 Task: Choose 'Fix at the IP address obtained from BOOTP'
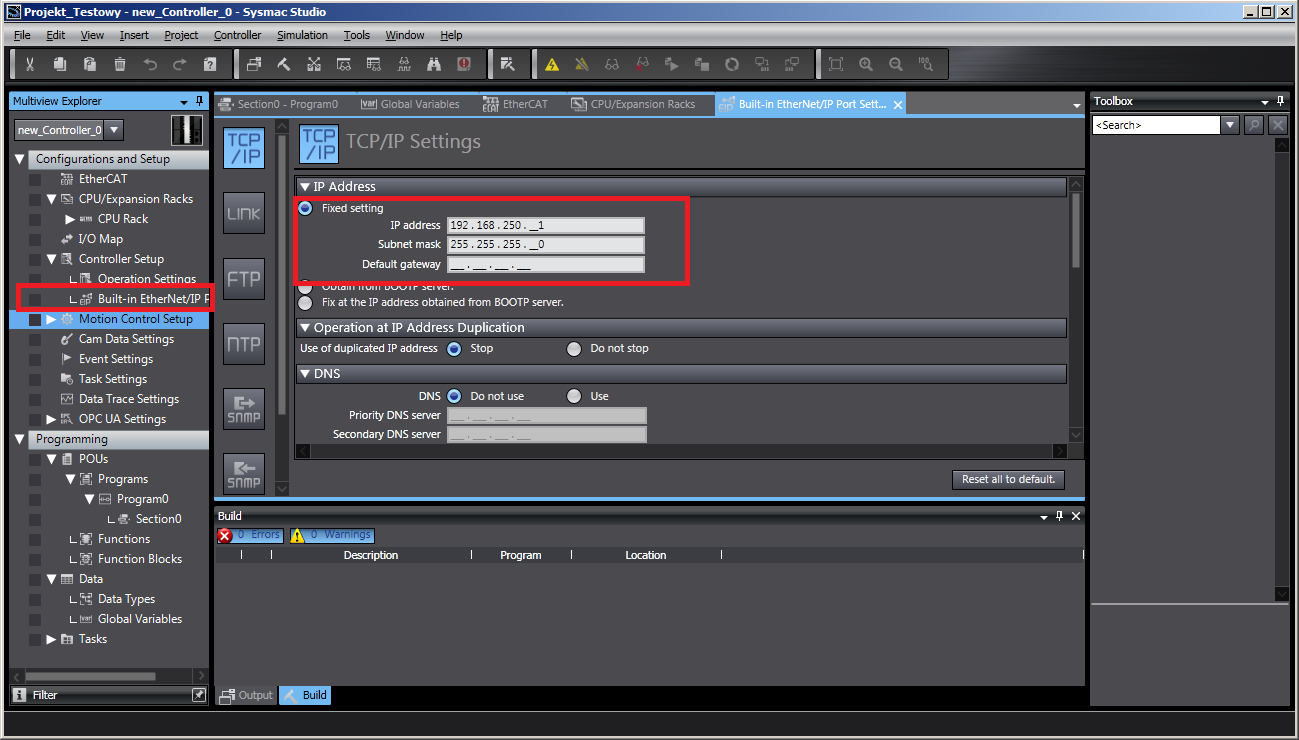click(x=306, y=302)
